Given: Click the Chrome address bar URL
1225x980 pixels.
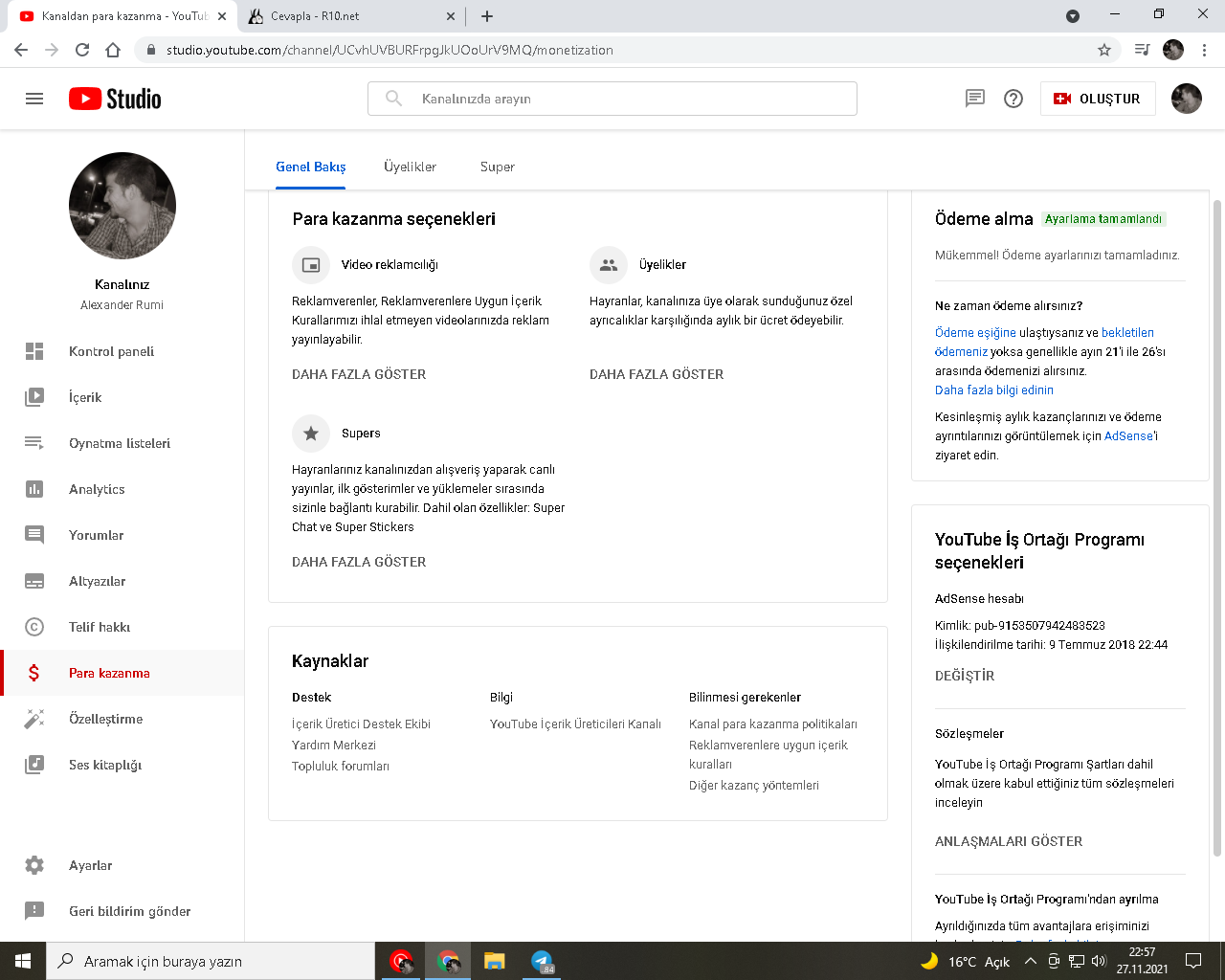Looking at the screenshot, I should pos(390,50).
